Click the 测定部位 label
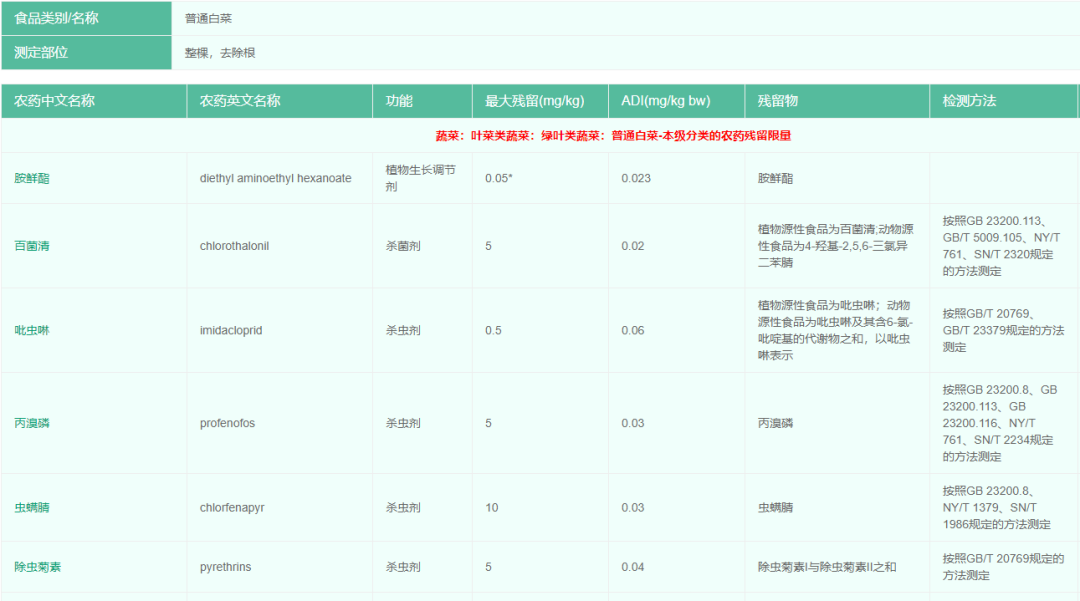Image resolution: width=1080 pixels, height=601 pixels. click(41, 53)
